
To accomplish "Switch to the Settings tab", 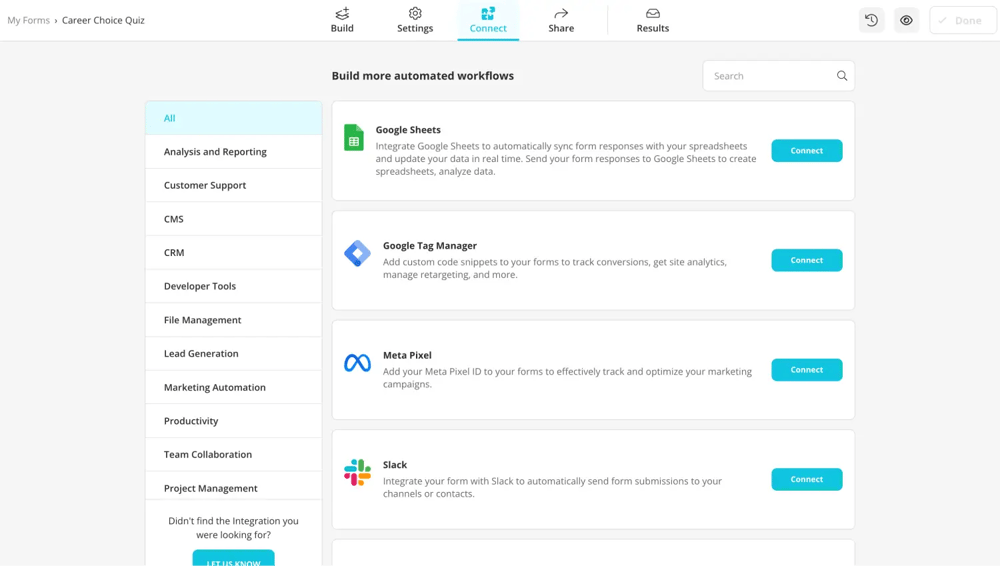I will [415, 20].
